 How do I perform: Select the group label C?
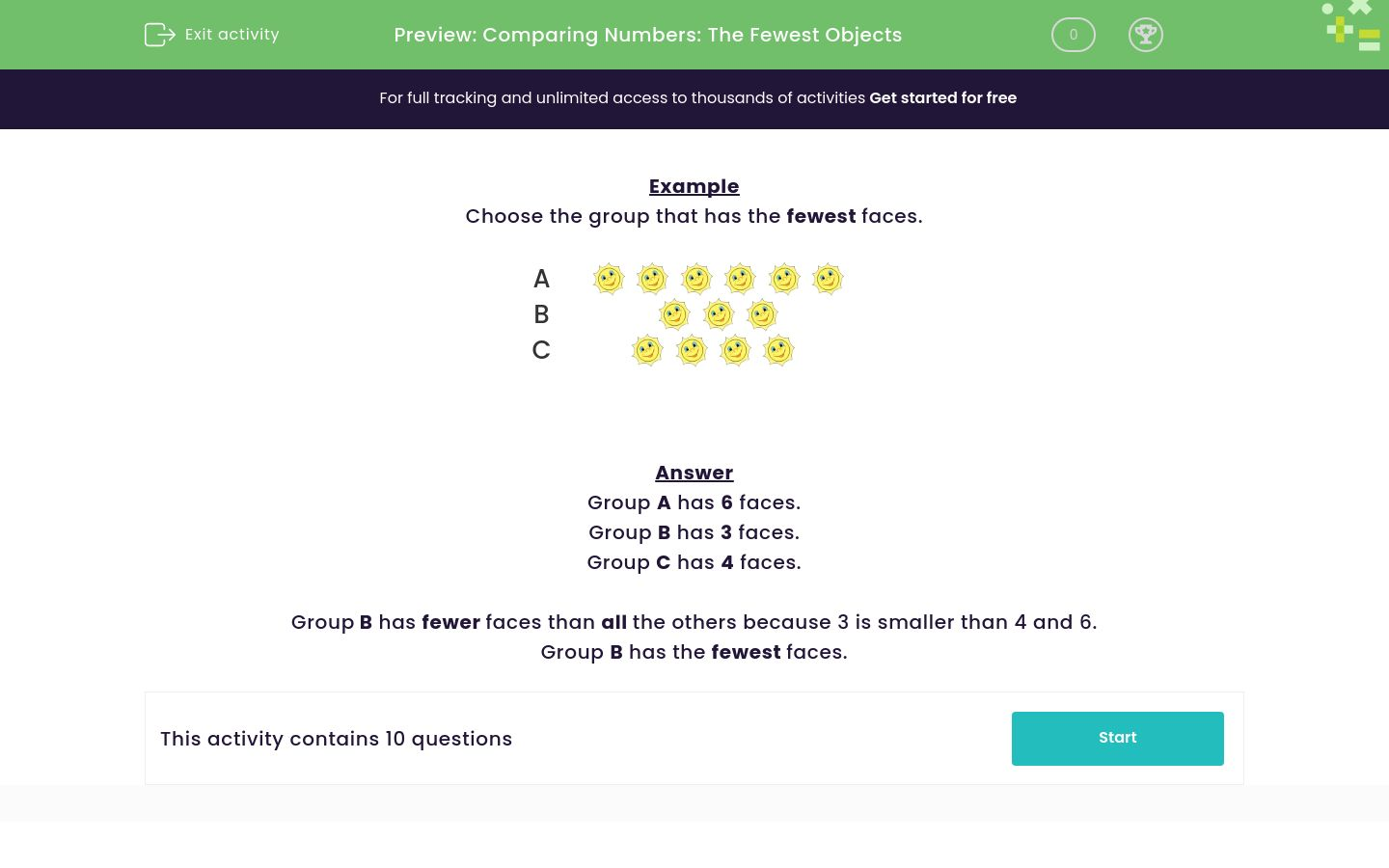(x=541, y=350)
